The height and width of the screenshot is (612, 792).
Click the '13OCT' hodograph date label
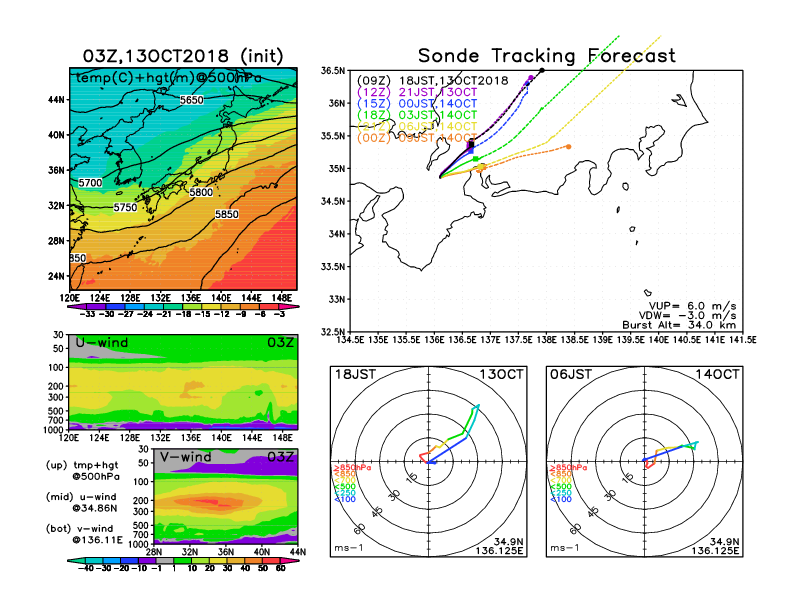click(501, 374)
